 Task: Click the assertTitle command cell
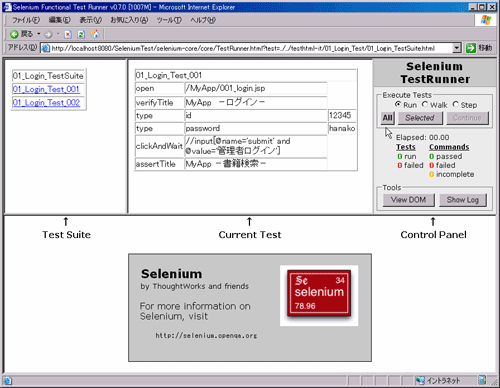click(x=159, y=164)
